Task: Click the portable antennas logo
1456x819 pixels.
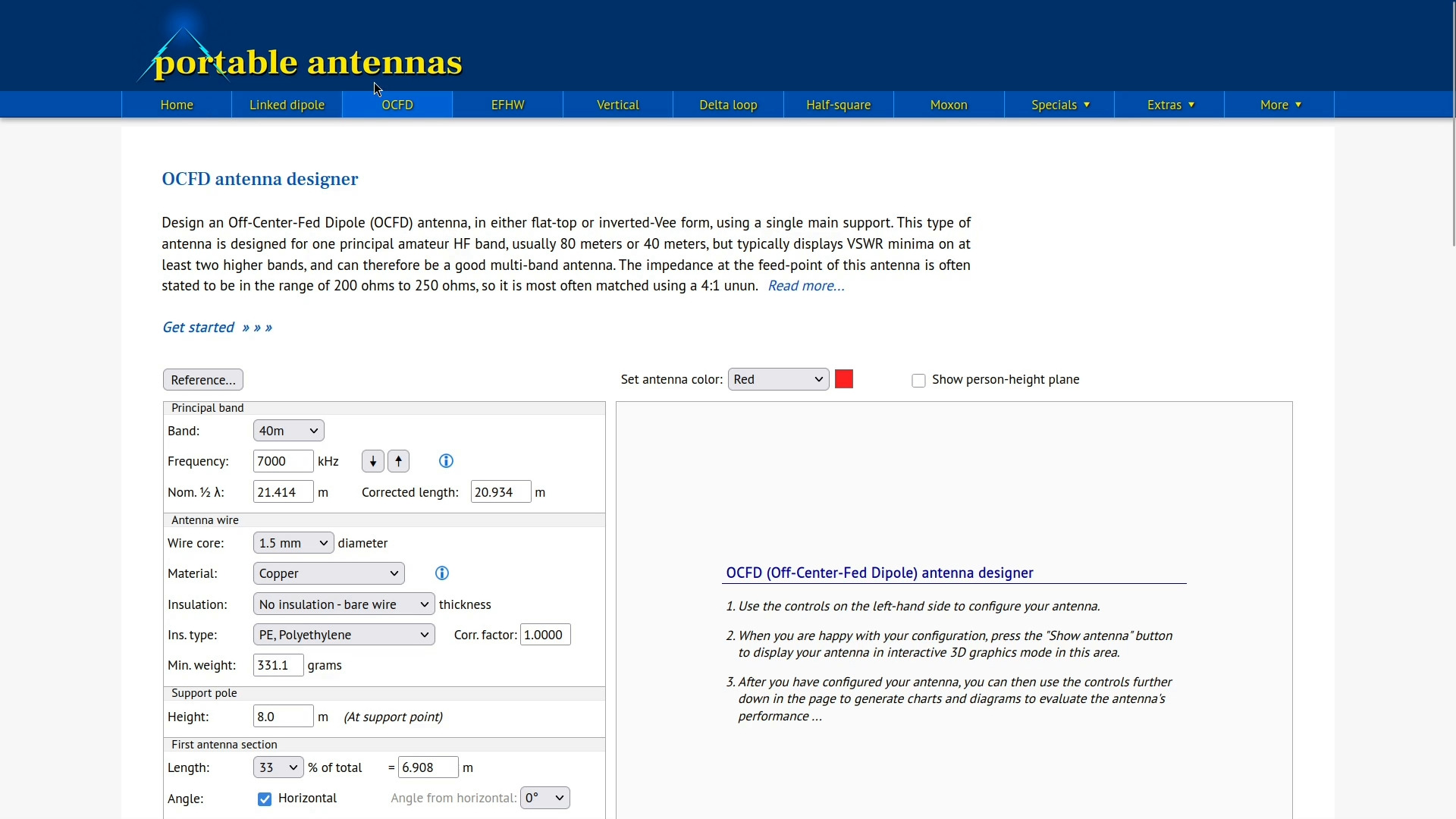Action: point(307,62)
